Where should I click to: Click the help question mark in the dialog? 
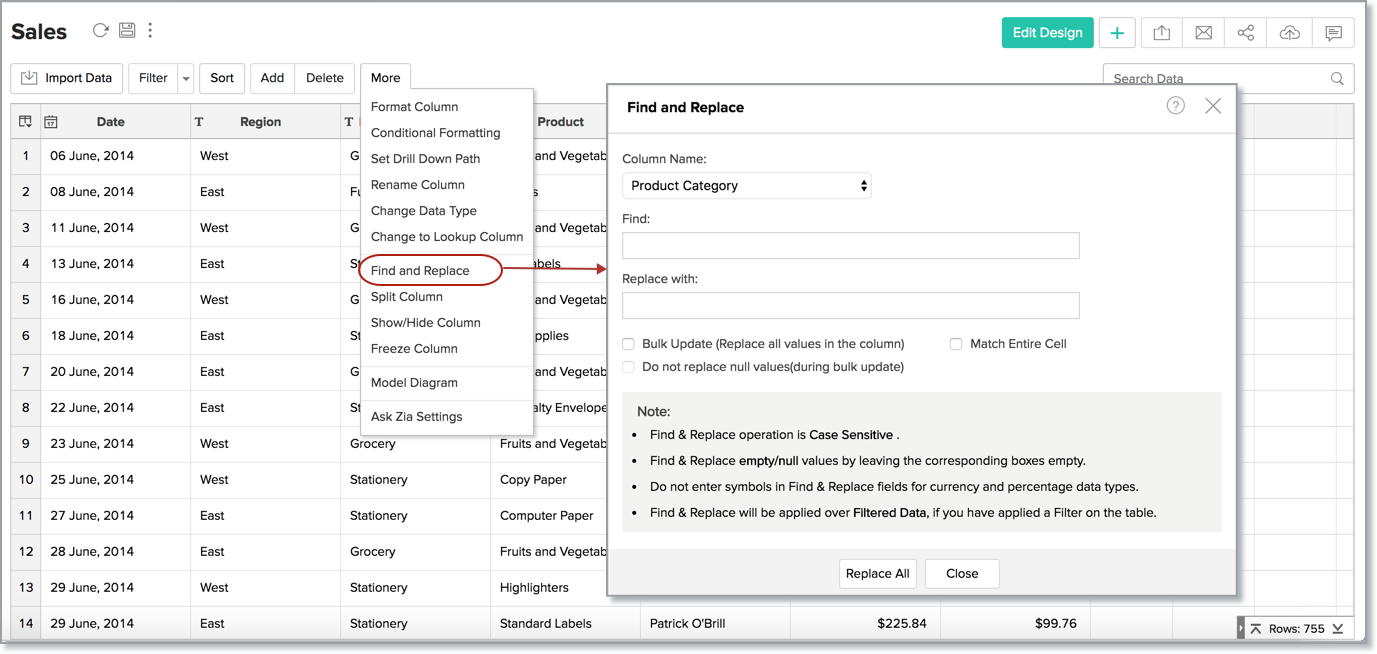point(1175,106)
